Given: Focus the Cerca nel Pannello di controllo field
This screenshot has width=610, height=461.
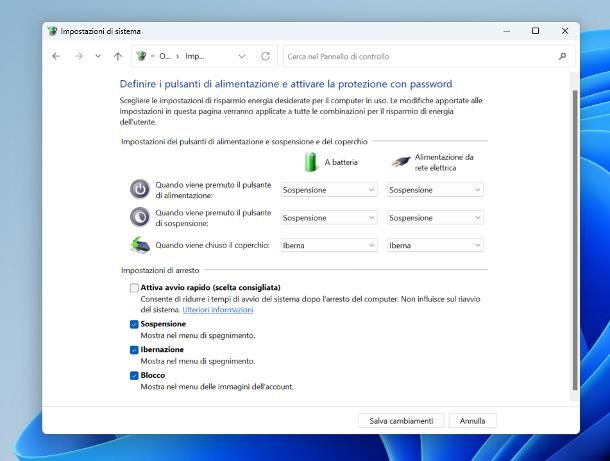Looking at the screenshot, I should pyautogui.click(x=429, y=56).
